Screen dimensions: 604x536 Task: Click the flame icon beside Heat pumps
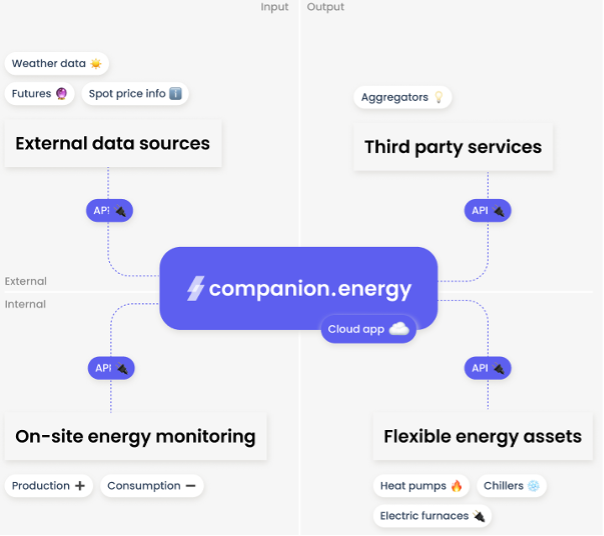(x=457, y=486)
